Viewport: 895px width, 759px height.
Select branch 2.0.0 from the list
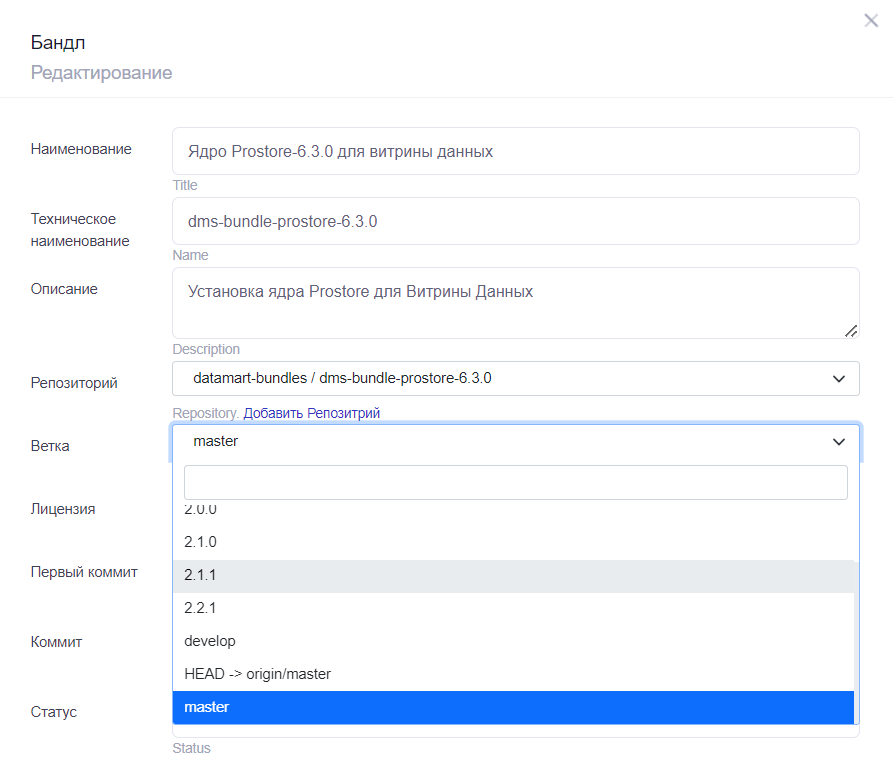pyautogui.click(x=200, y=510)
